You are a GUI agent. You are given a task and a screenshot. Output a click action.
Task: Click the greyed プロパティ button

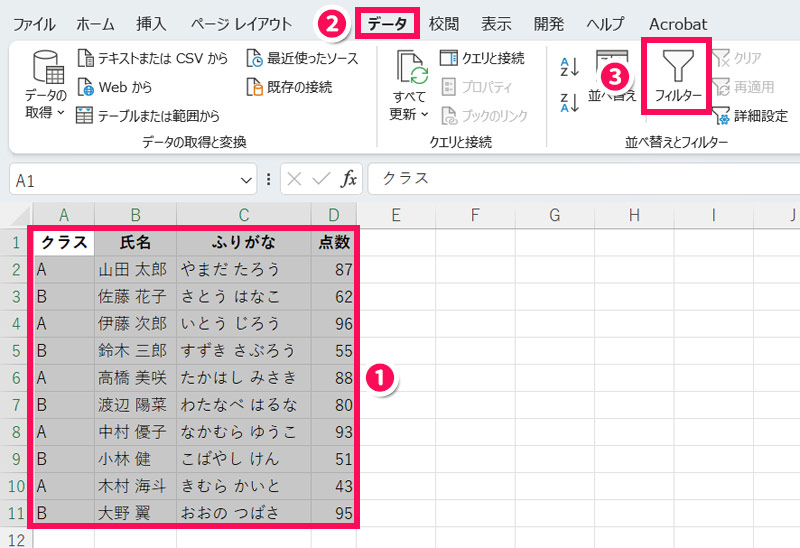(476, 87)
